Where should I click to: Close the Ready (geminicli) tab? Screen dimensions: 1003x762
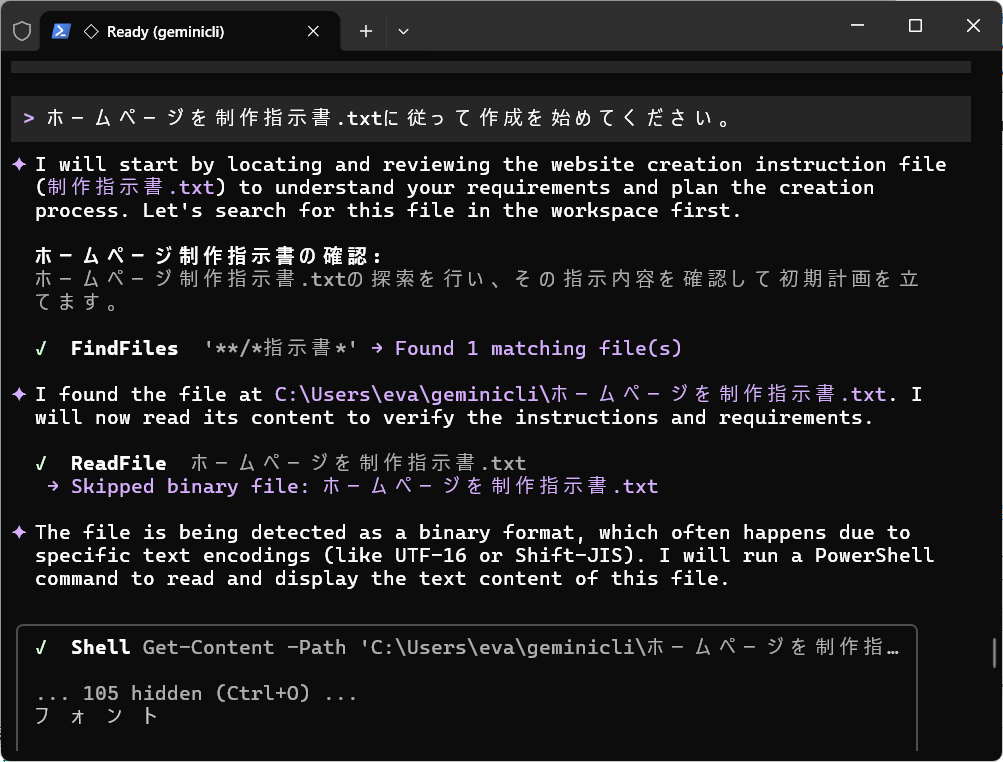click(313, 31)
